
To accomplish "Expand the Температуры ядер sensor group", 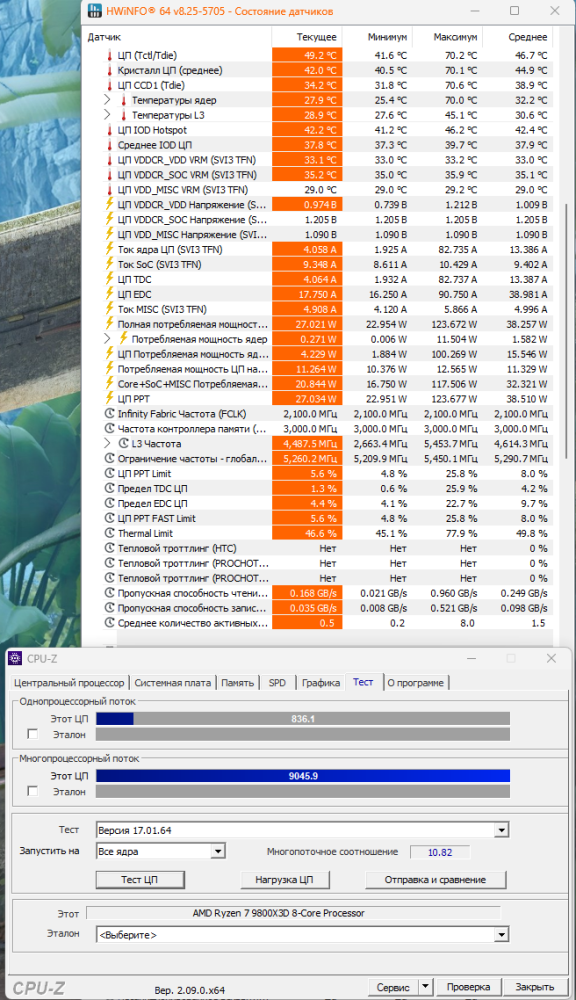I will [107, 100].
